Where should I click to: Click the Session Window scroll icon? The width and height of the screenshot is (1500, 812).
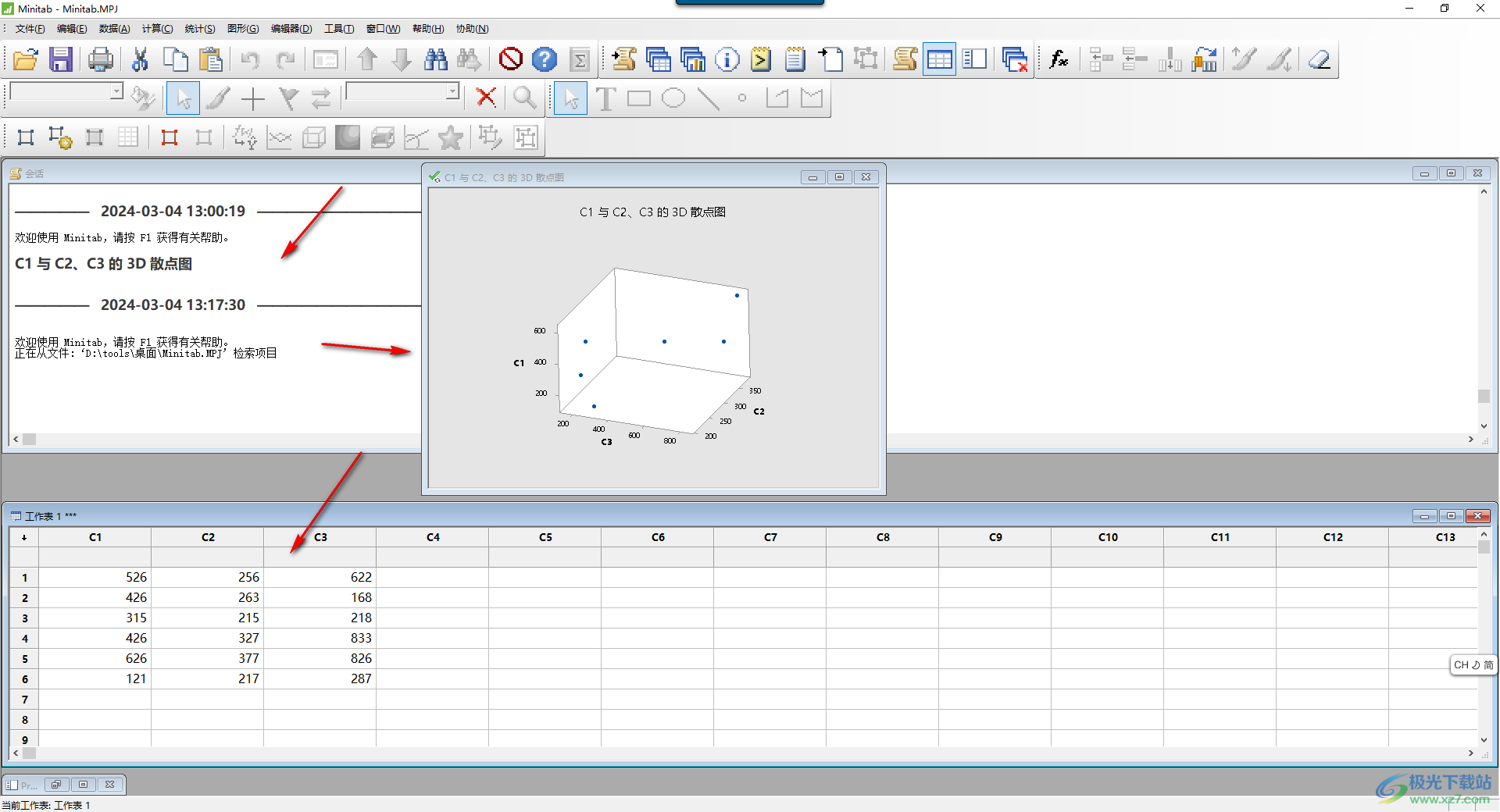(x=905, y=59)
